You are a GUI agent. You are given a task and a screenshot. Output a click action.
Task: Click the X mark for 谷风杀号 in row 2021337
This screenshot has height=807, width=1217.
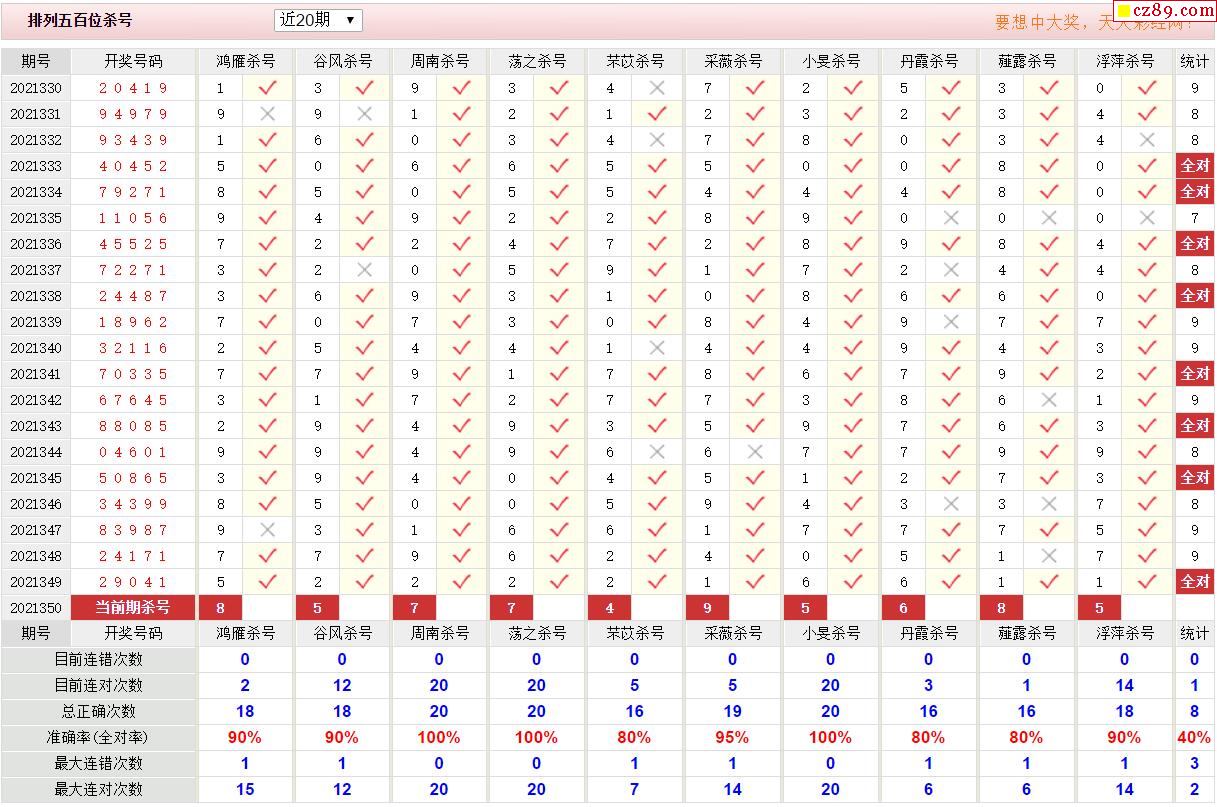[x=365, y=270]
